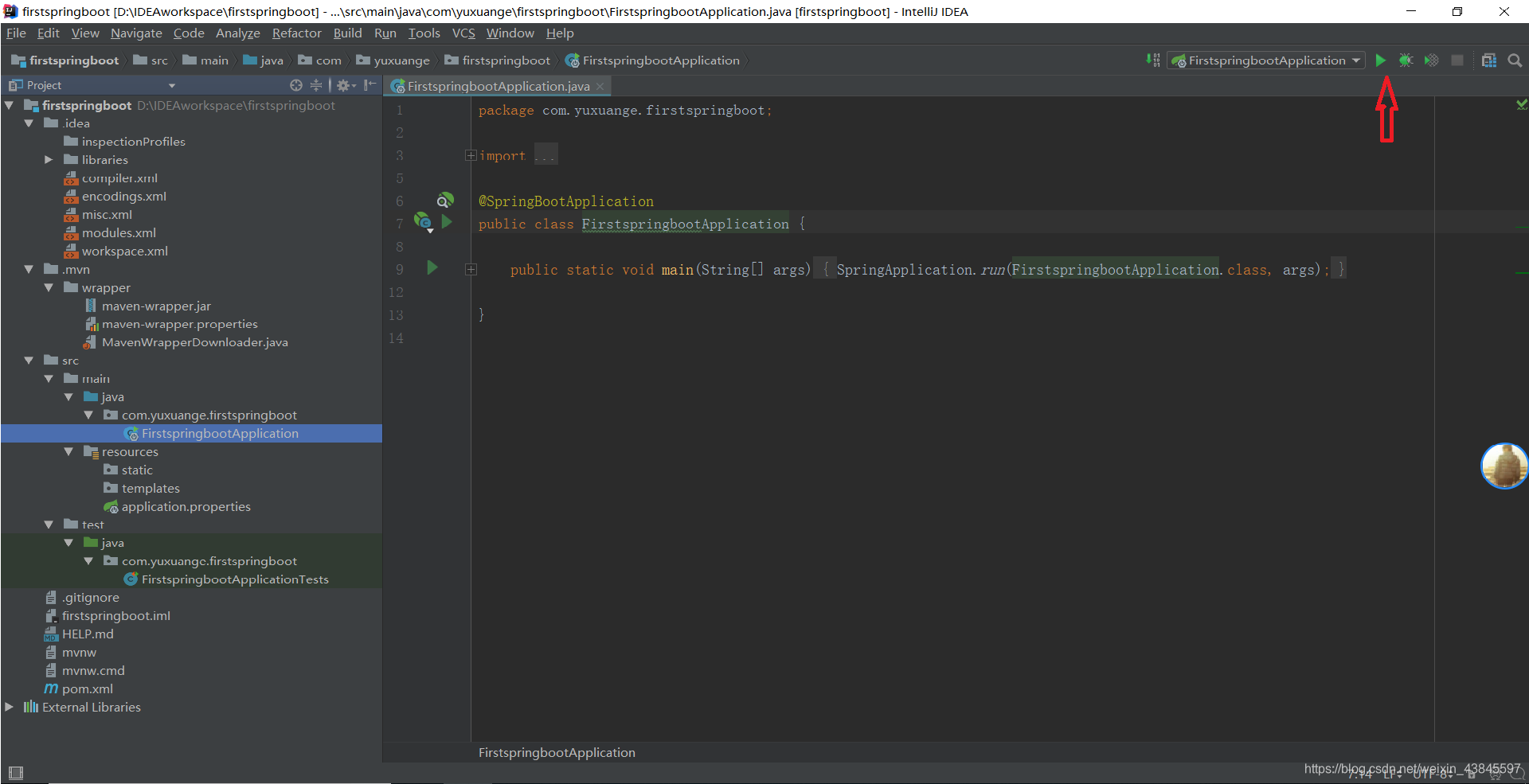
Task: Select maven-wrapper.jar file
Action: (156, 306)
